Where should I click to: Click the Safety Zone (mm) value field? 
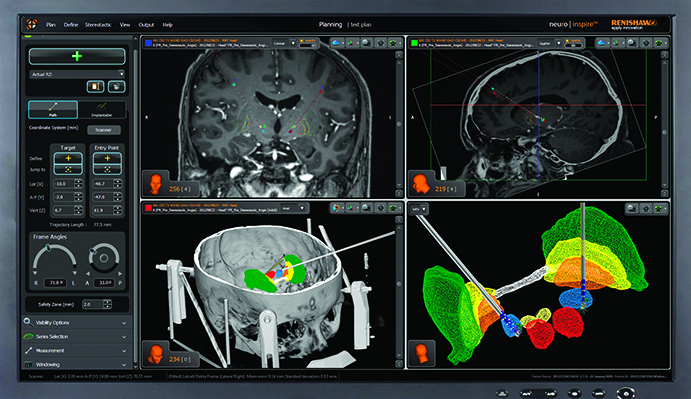(x=93, y=304)
